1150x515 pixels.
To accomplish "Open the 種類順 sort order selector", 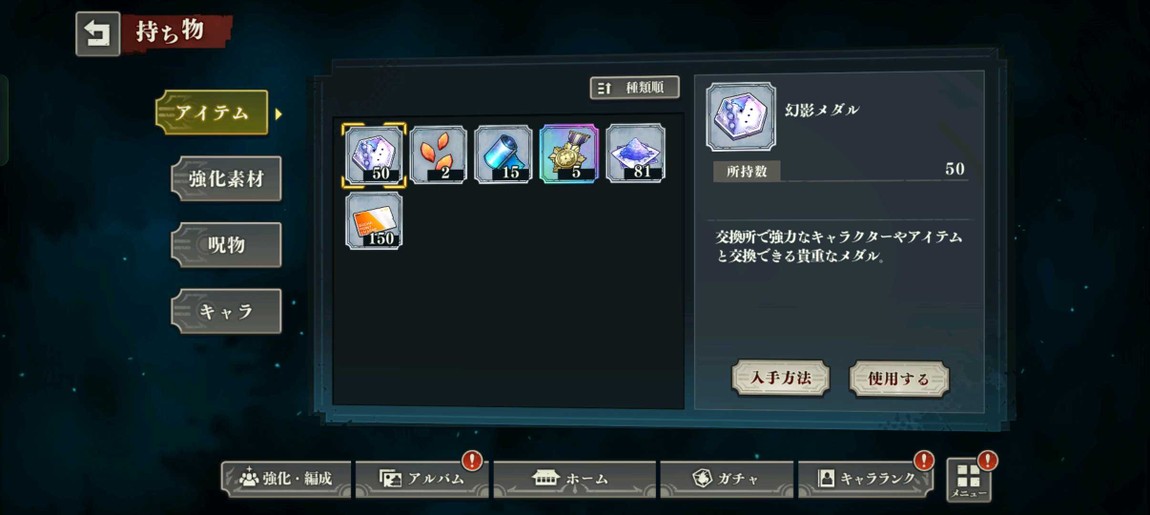I will pyautogui.click(x=634, y=88).
